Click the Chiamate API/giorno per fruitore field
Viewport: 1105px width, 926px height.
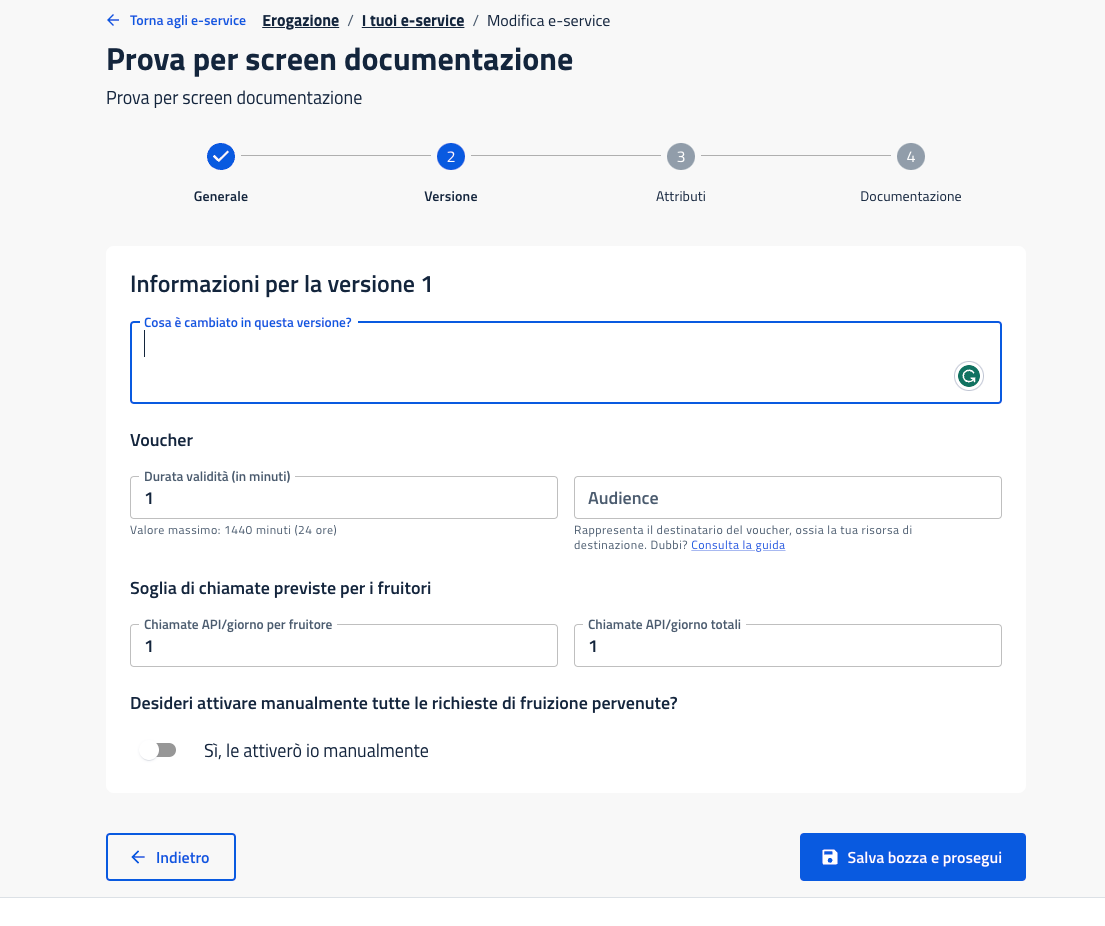pyautogui.click(x=344, y=646)
